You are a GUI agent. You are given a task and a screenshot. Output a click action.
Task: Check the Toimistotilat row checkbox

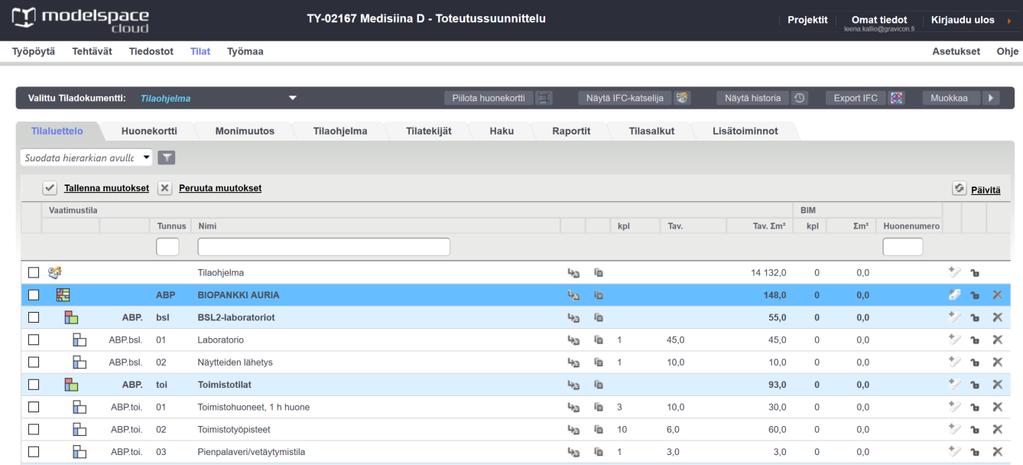coord(33,384)
